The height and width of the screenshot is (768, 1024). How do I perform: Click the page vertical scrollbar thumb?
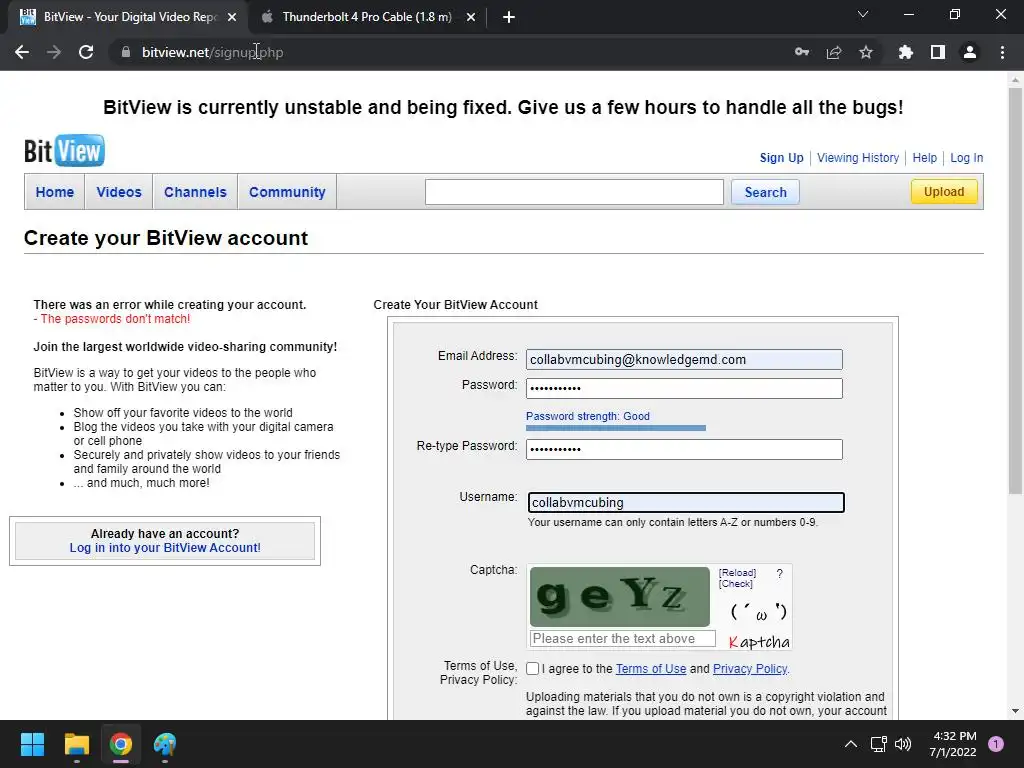click(1015, 291)
